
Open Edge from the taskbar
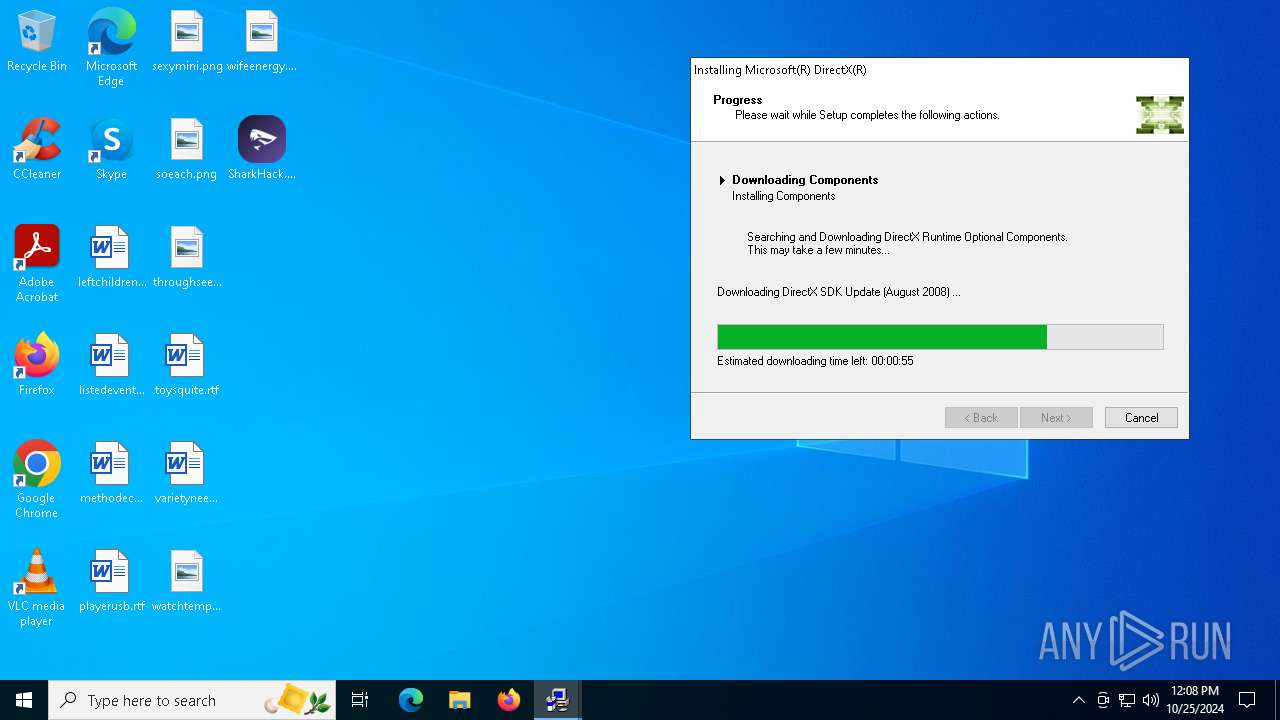pos(411,700)
